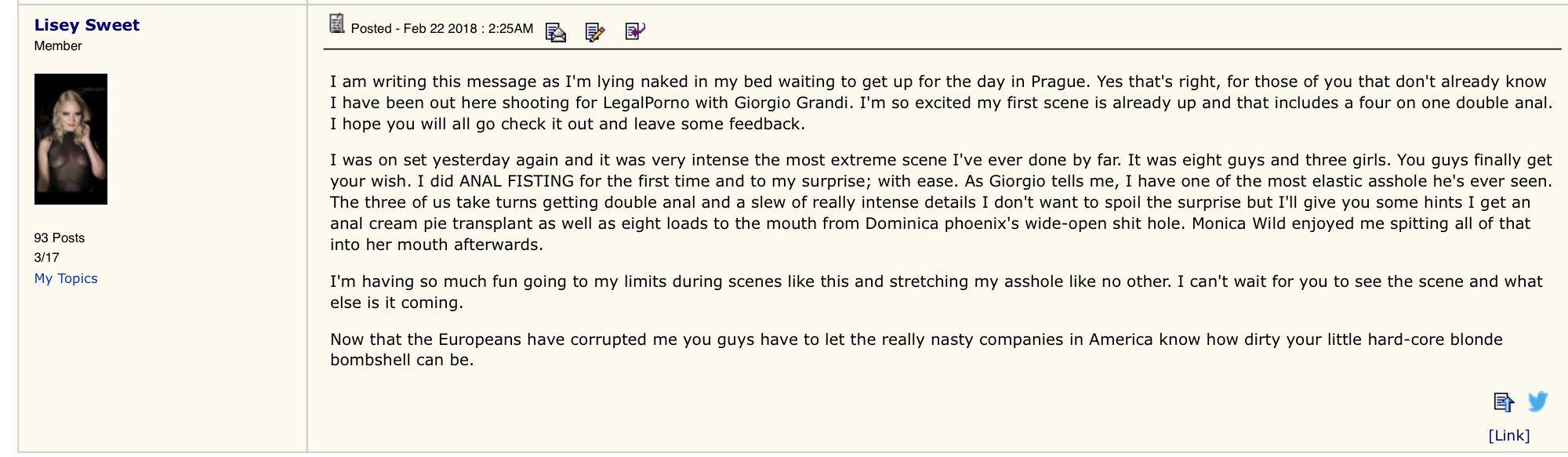Click the [Link] permalink

pos(1508,436)
